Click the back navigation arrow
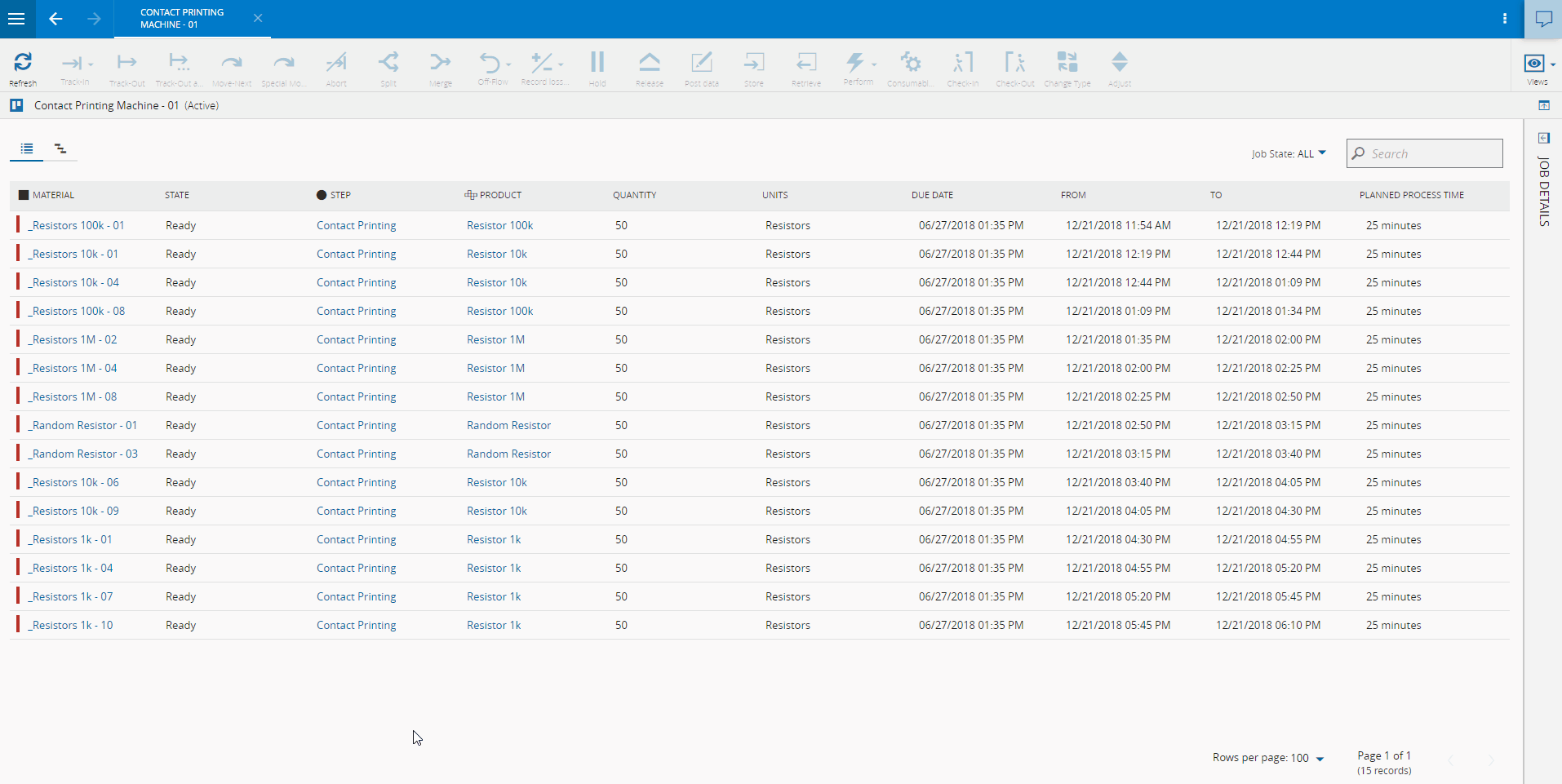 pyautogui.click(x=55, y=19)
